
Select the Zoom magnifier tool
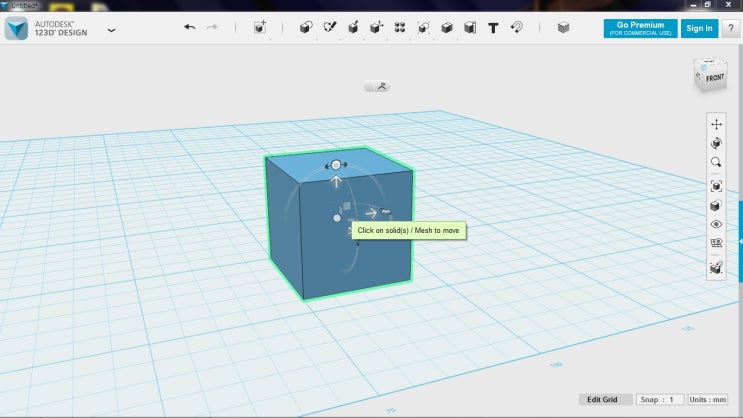[x=716, y=162]
